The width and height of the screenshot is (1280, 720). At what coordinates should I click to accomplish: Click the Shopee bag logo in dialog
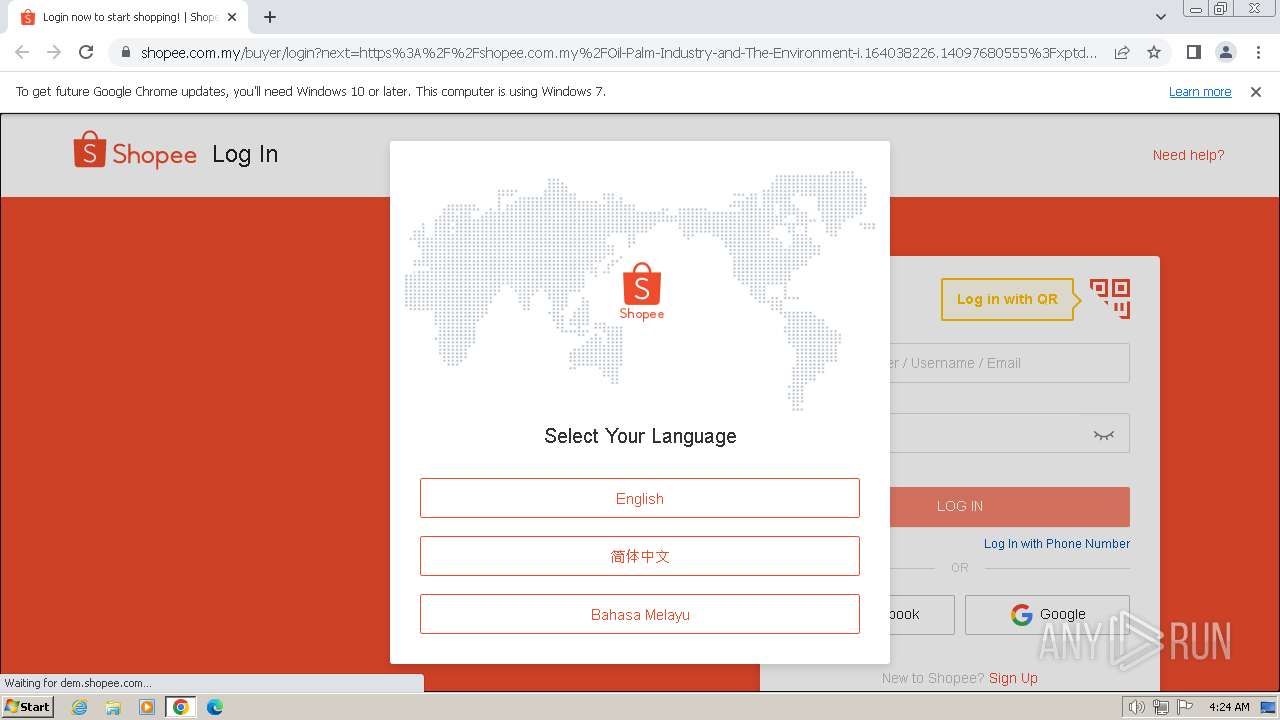click(642, 291)
